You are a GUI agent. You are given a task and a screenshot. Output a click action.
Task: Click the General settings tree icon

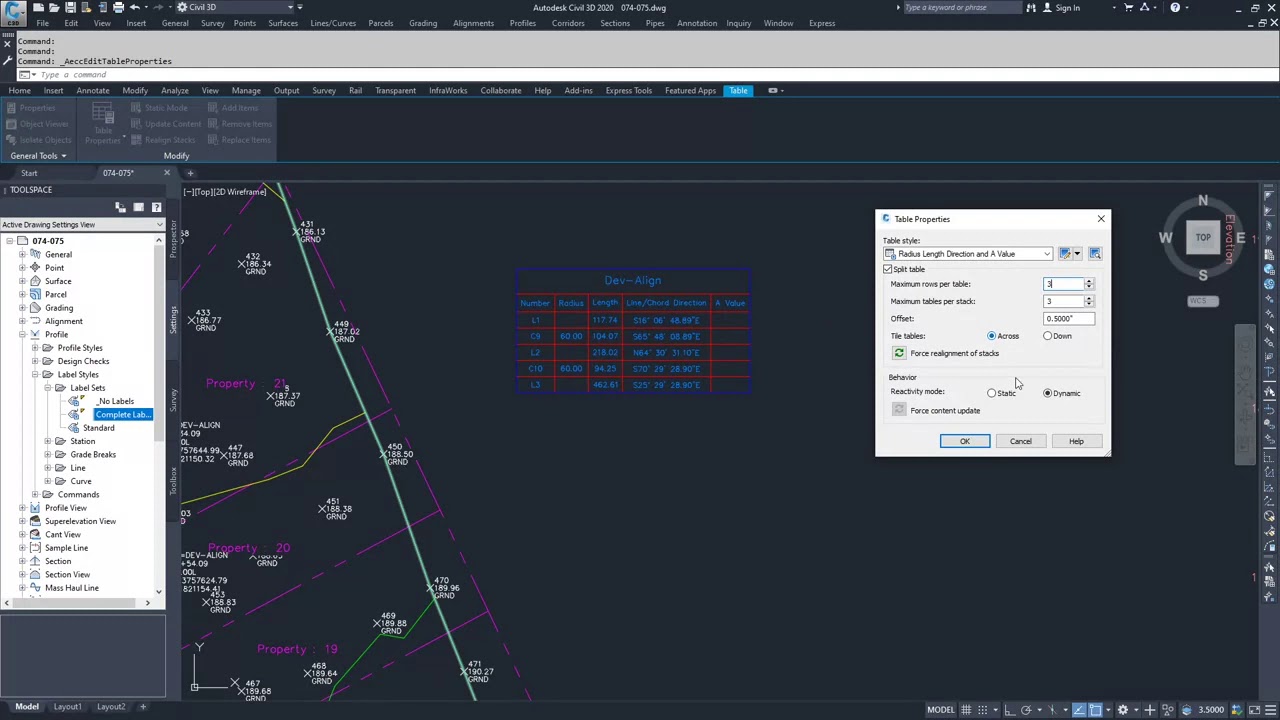35,254
